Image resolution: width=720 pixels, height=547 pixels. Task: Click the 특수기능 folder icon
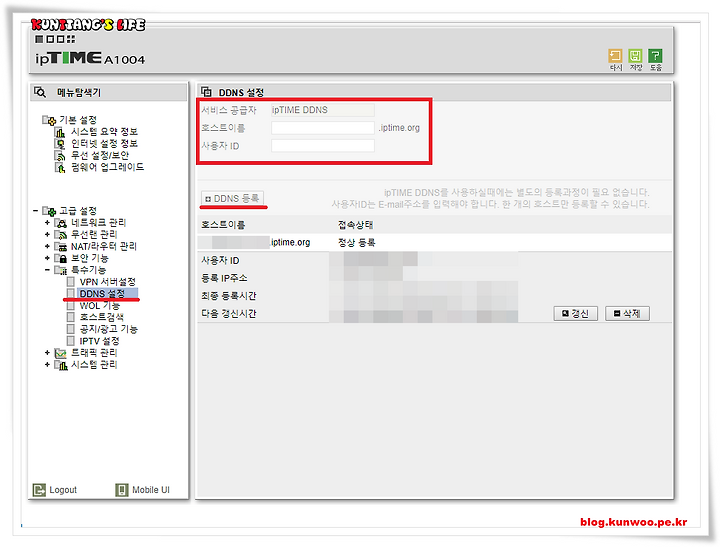tap(61, 270)
